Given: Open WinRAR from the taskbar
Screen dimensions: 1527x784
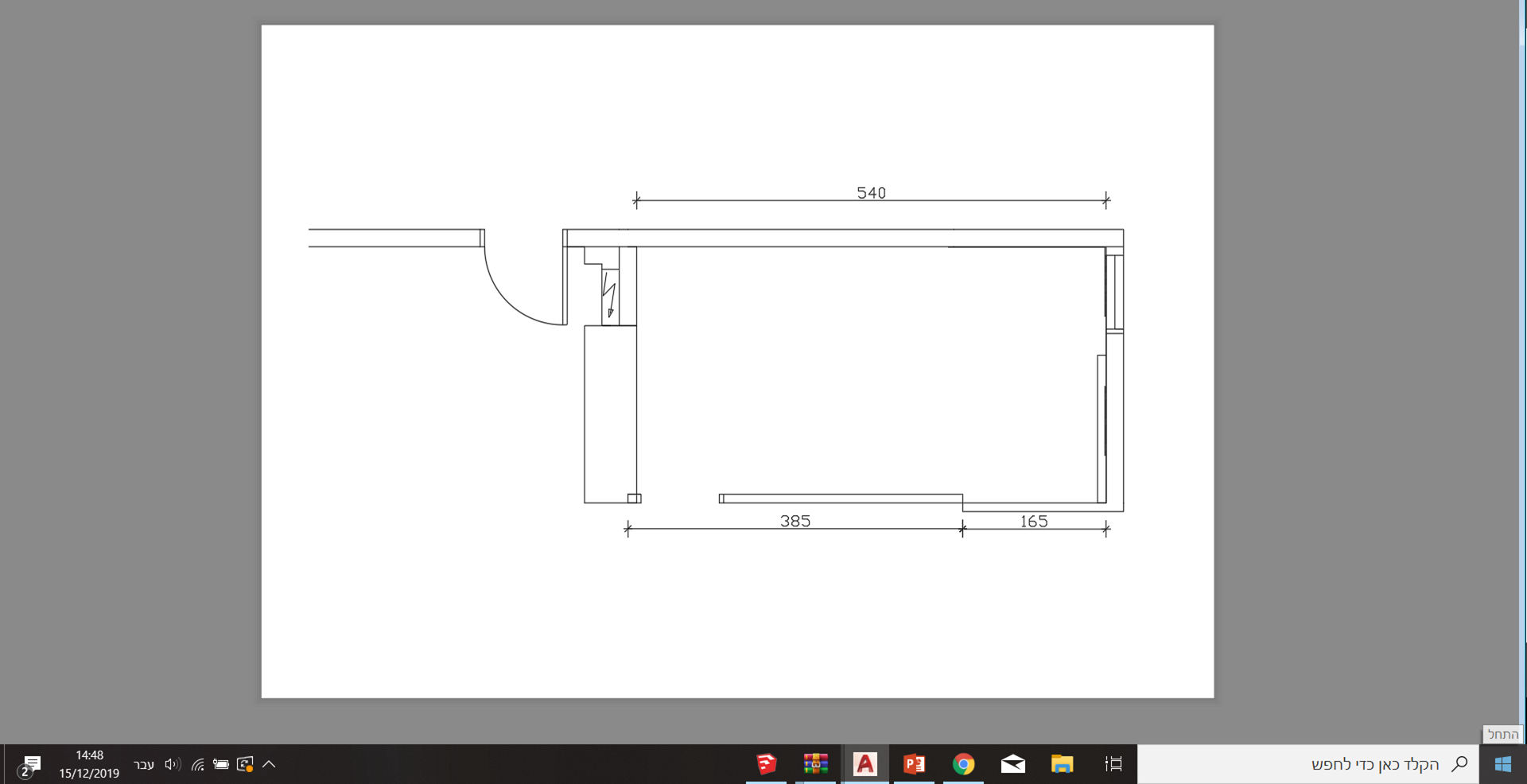Looking at the screenshot, I should tap(815, 764).
